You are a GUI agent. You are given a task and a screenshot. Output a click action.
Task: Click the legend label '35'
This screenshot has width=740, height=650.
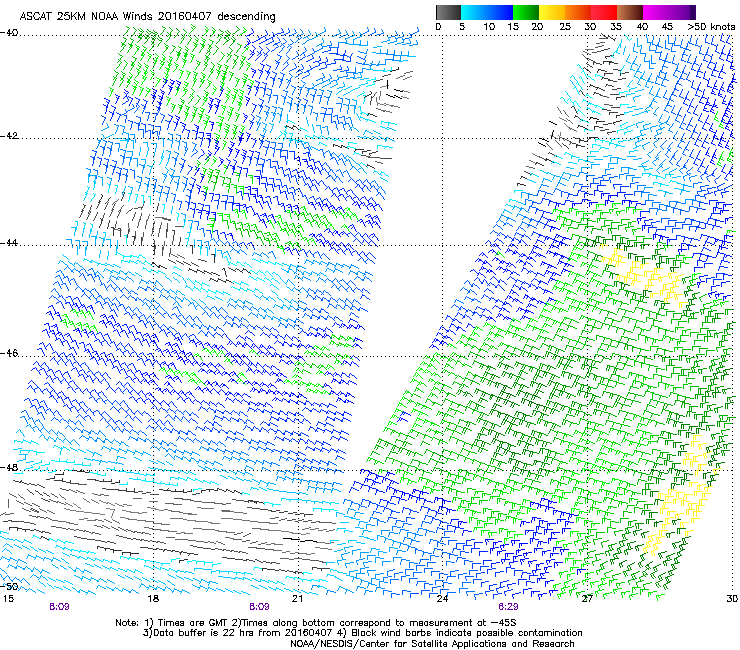[x=616, y=27]
